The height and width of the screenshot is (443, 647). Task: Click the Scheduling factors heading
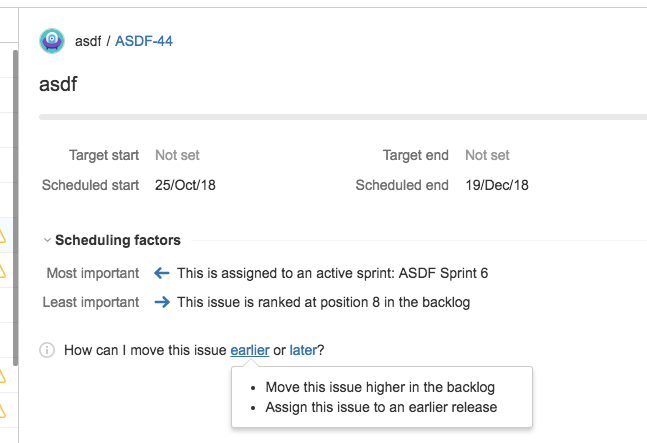point(118,240)
